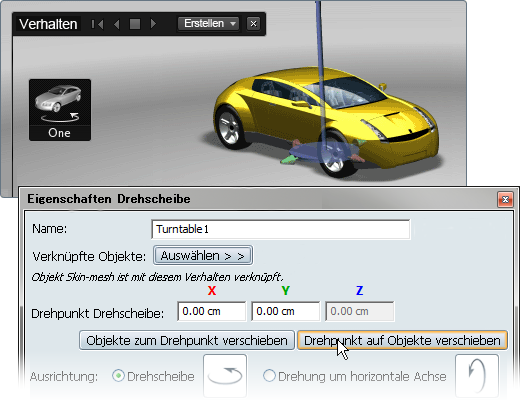The width and height of the screenshot is (525, 402).
Task: Click the turntable rotation arrow icon
Action: click(225, 375)
